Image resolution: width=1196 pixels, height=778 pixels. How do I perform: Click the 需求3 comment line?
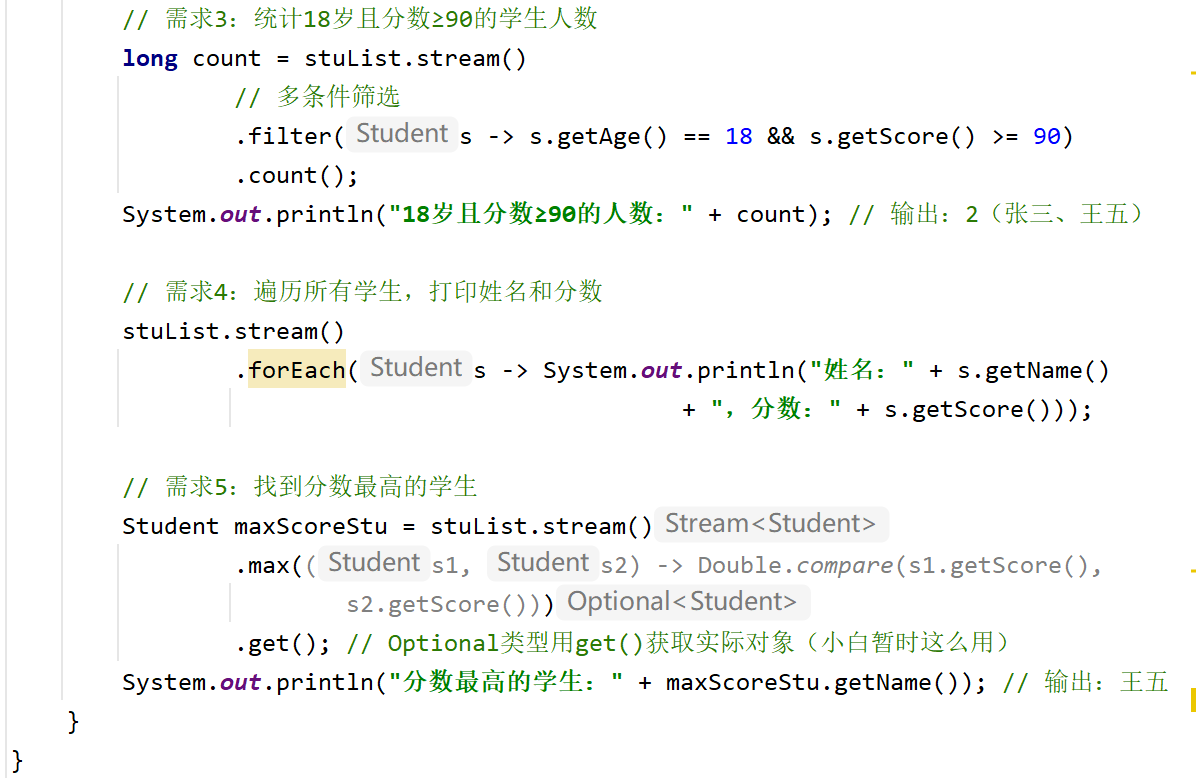pyautogui.click(x=360, y=19)
